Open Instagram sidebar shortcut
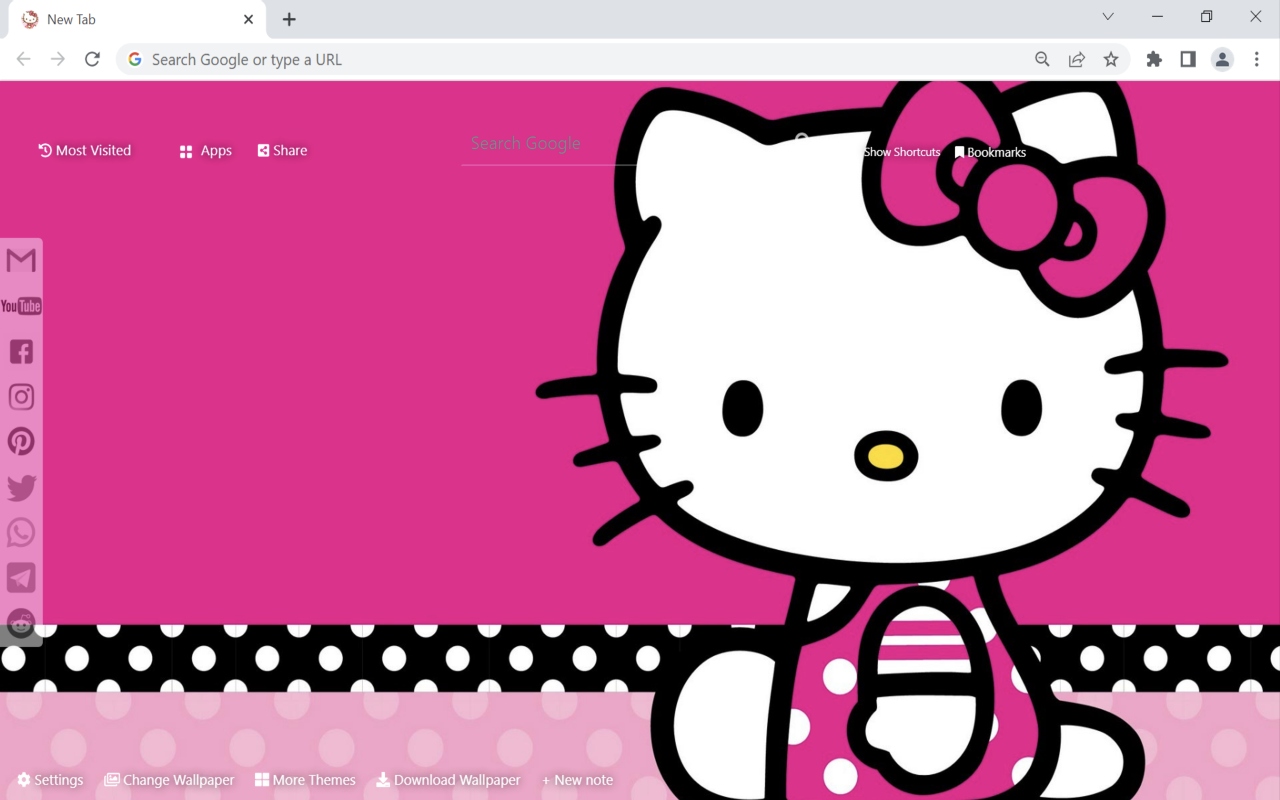 (21, 396)
